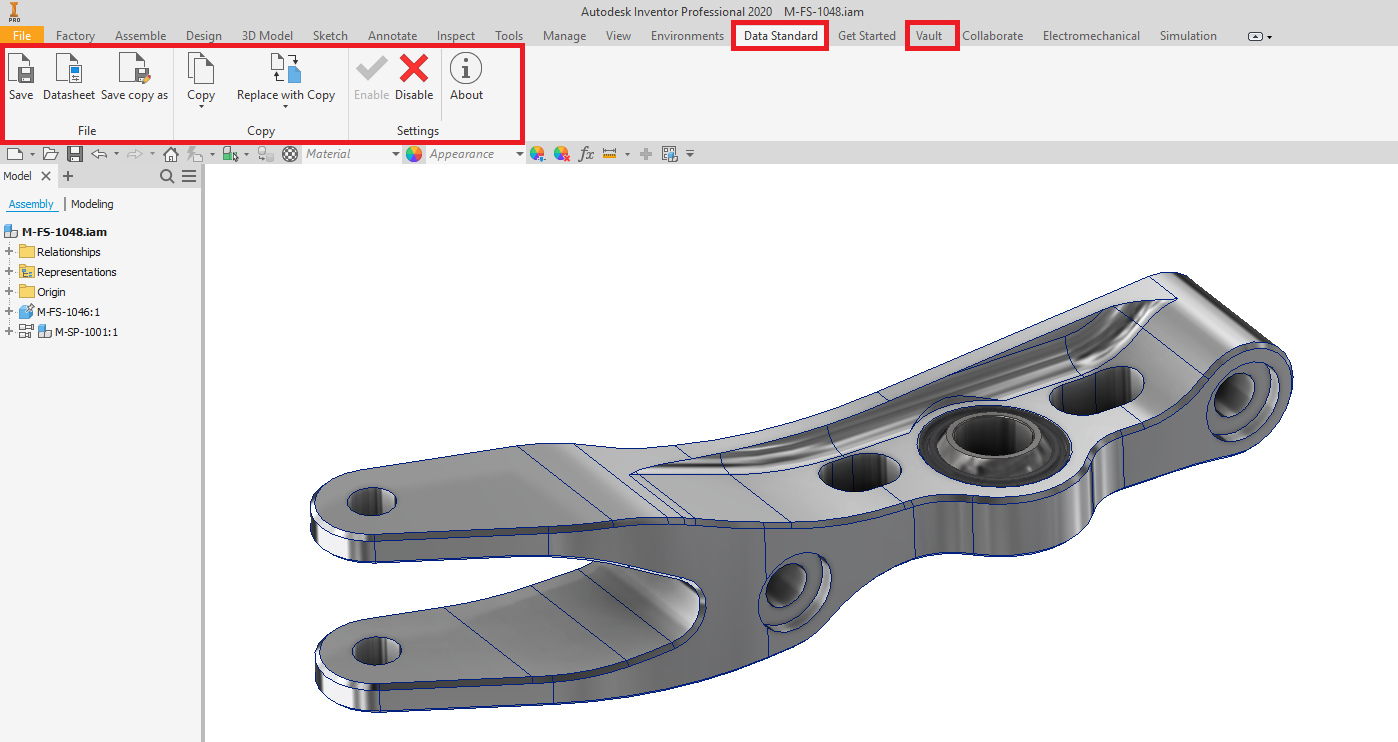Switch to the 3D Model ribbon tab
Viewport: 1398px width, 742px height.
[x=267, y=36]
